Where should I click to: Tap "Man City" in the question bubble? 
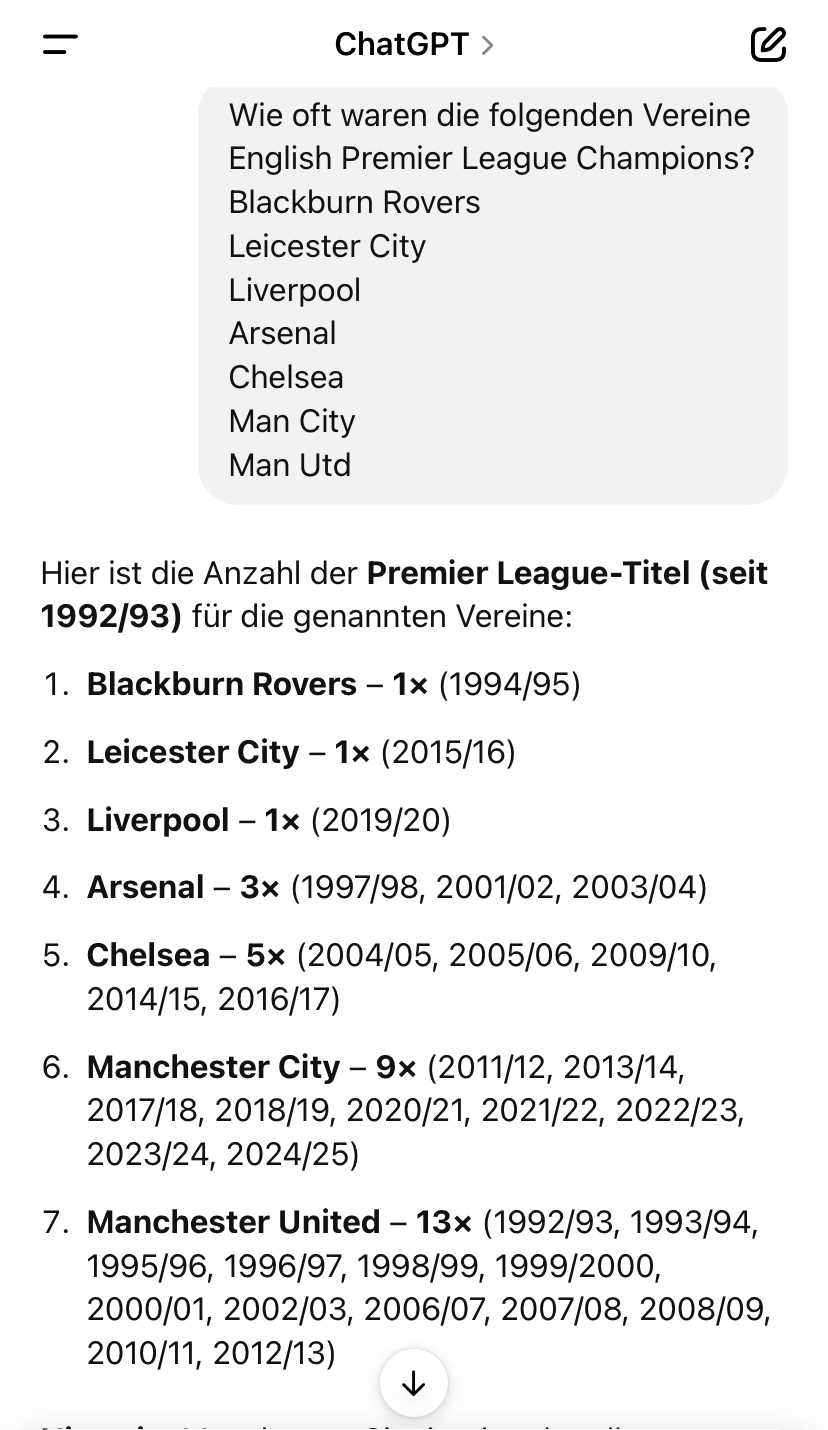(292, 421)
